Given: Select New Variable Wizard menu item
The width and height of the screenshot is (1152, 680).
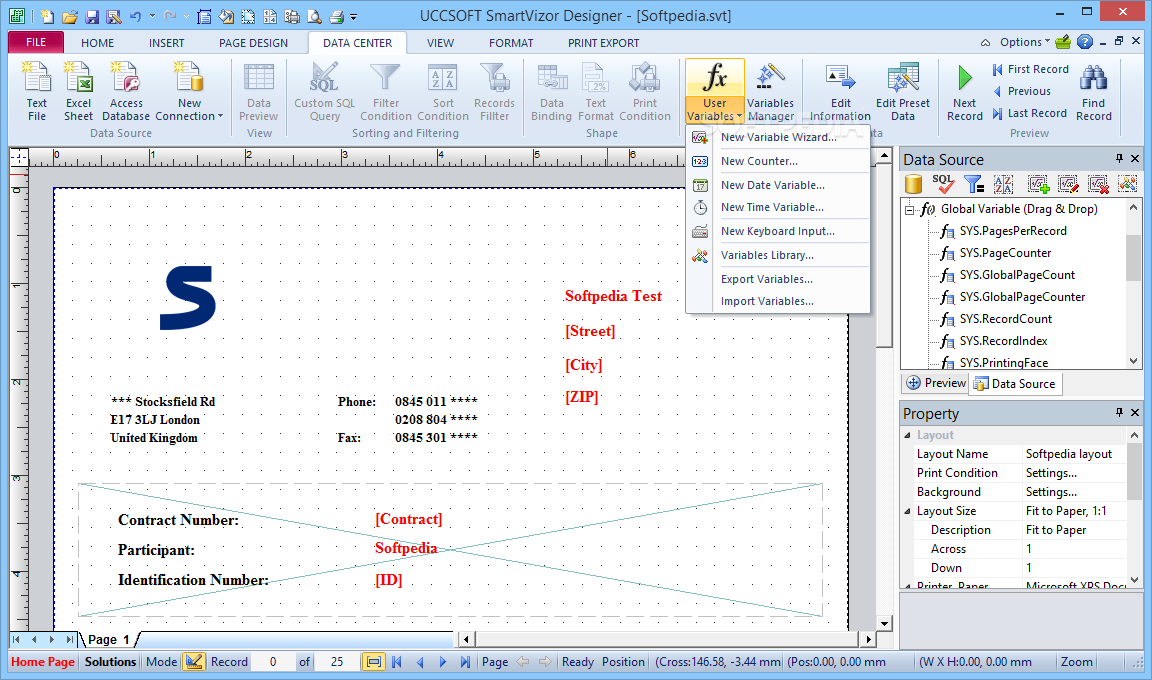Looking at the screenshot, I should coord(778,137).
